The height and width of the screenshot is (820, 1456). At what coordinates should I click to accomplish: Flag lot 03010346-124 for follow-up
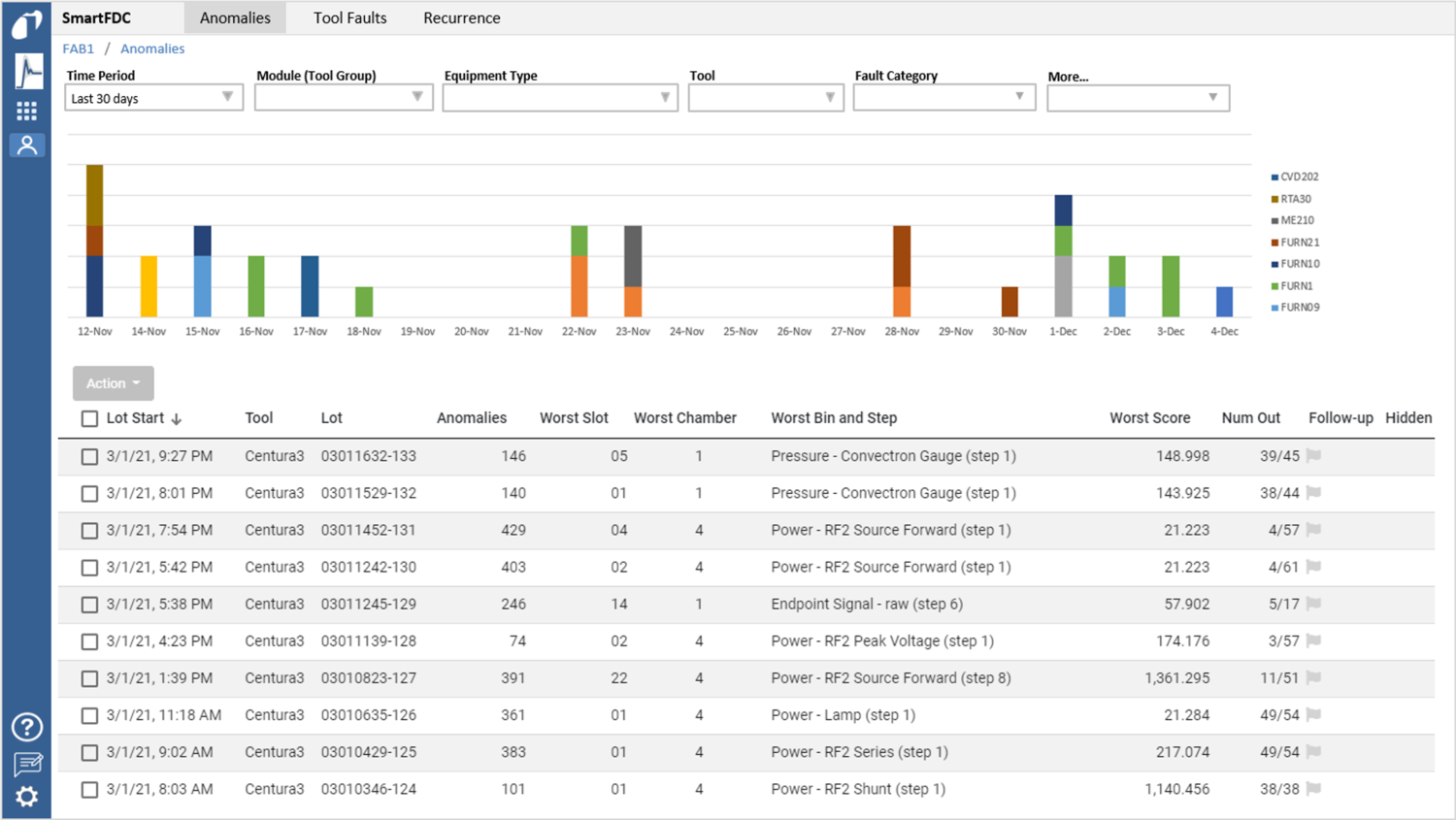(1314, 788)
